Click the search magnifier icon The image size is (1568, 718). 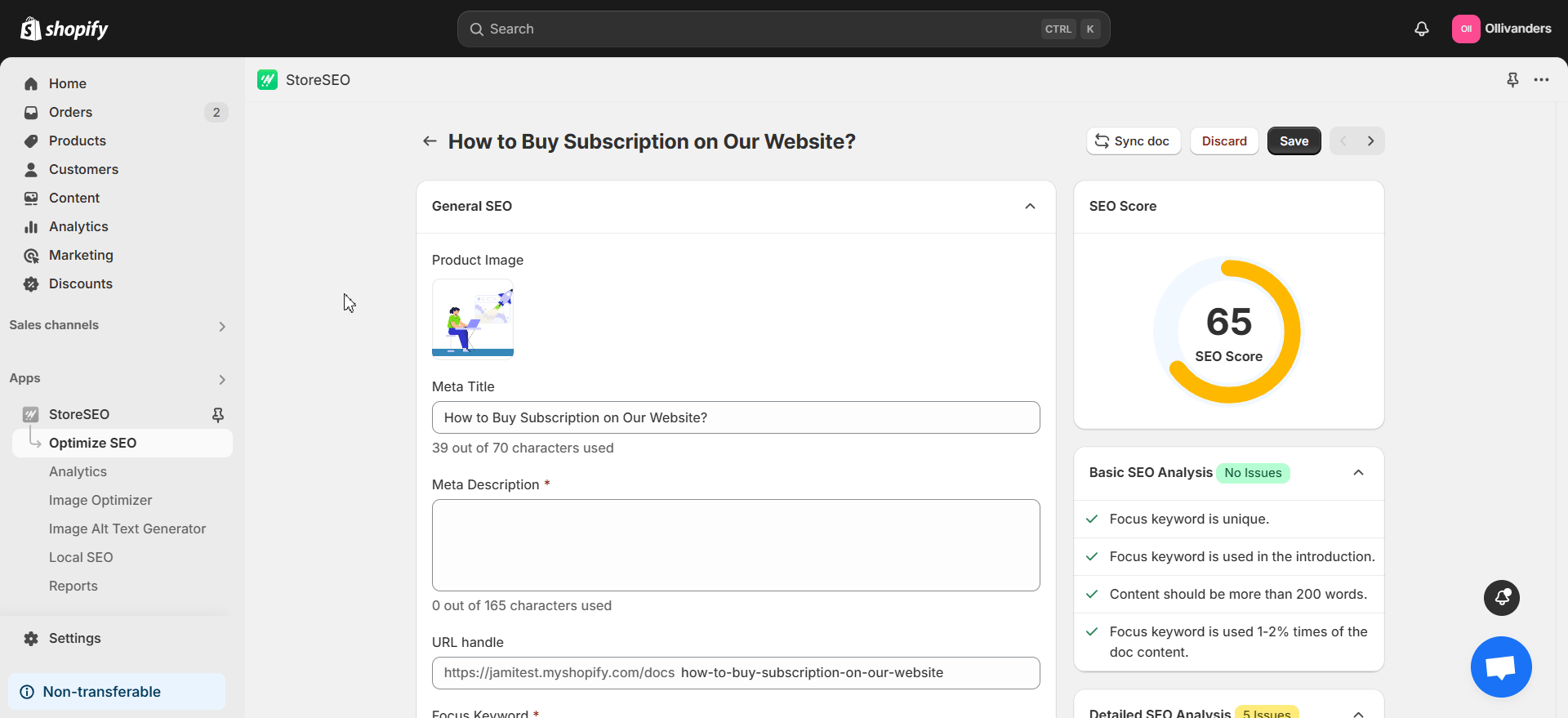477,29
